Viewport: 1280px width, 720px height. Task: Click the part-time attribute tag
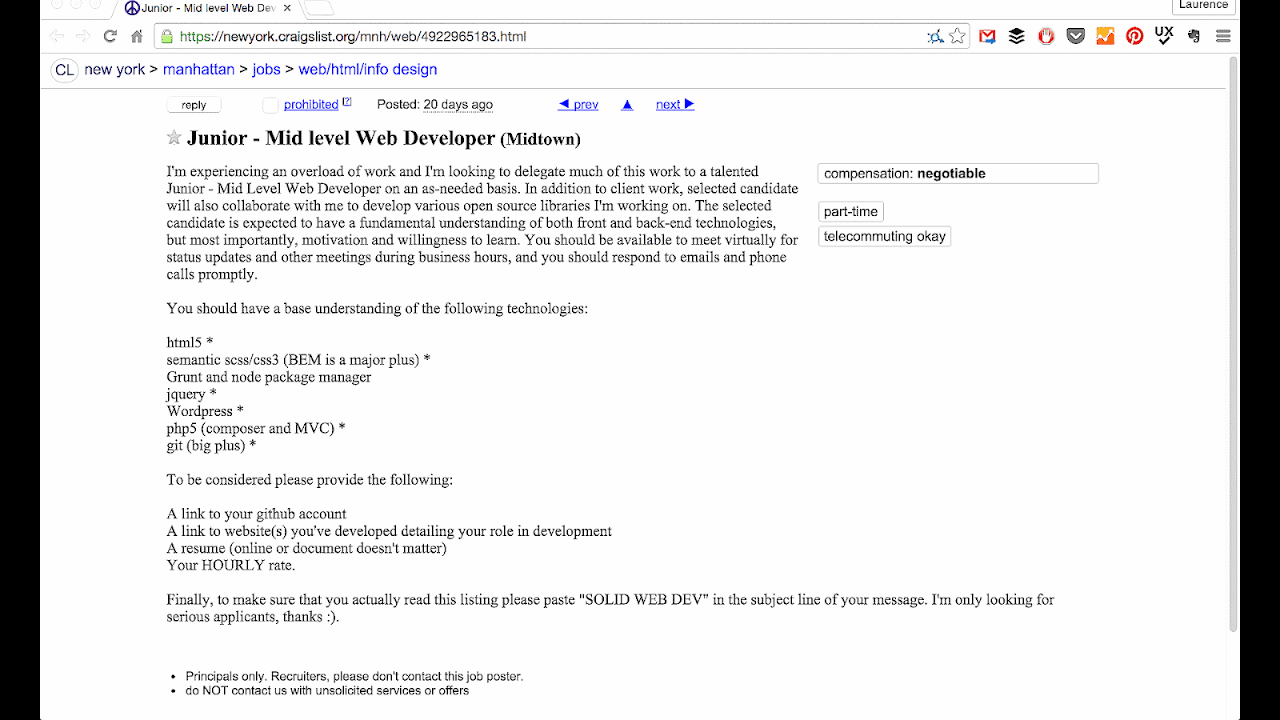(x=851, y=211)
